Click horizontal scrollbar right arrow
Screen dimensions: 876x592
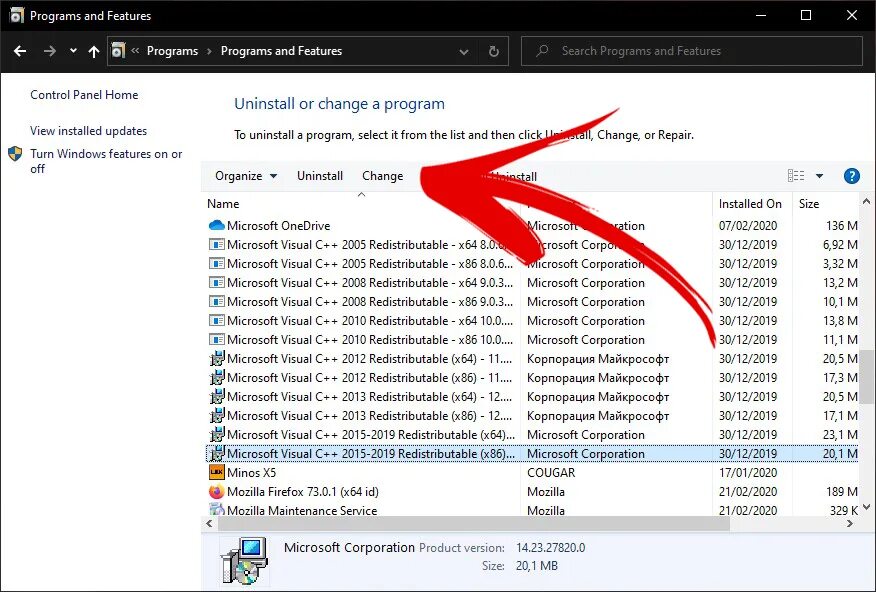pos(850,524)
